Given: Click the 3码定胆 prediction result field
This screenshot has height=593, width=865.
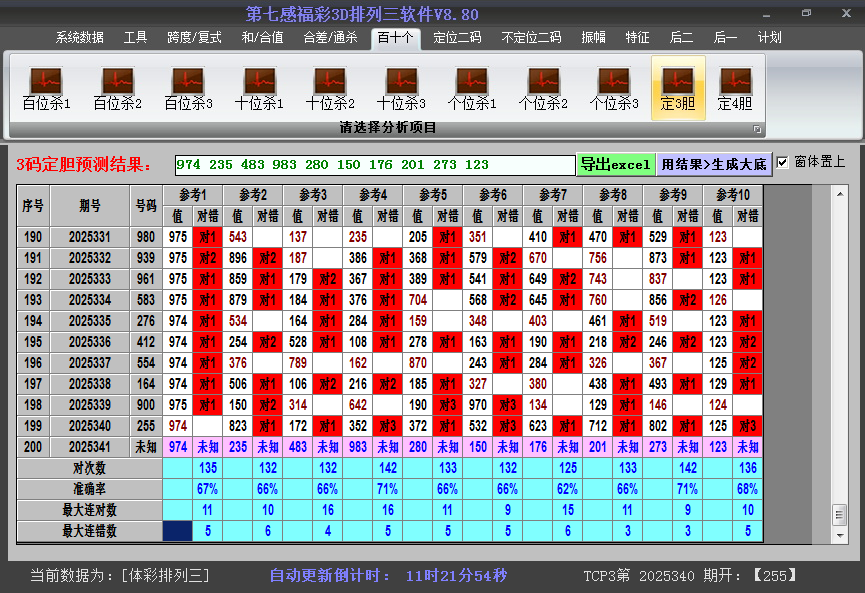Looking at the screenshot, I should pyautogui.click(x=374, y=164).
